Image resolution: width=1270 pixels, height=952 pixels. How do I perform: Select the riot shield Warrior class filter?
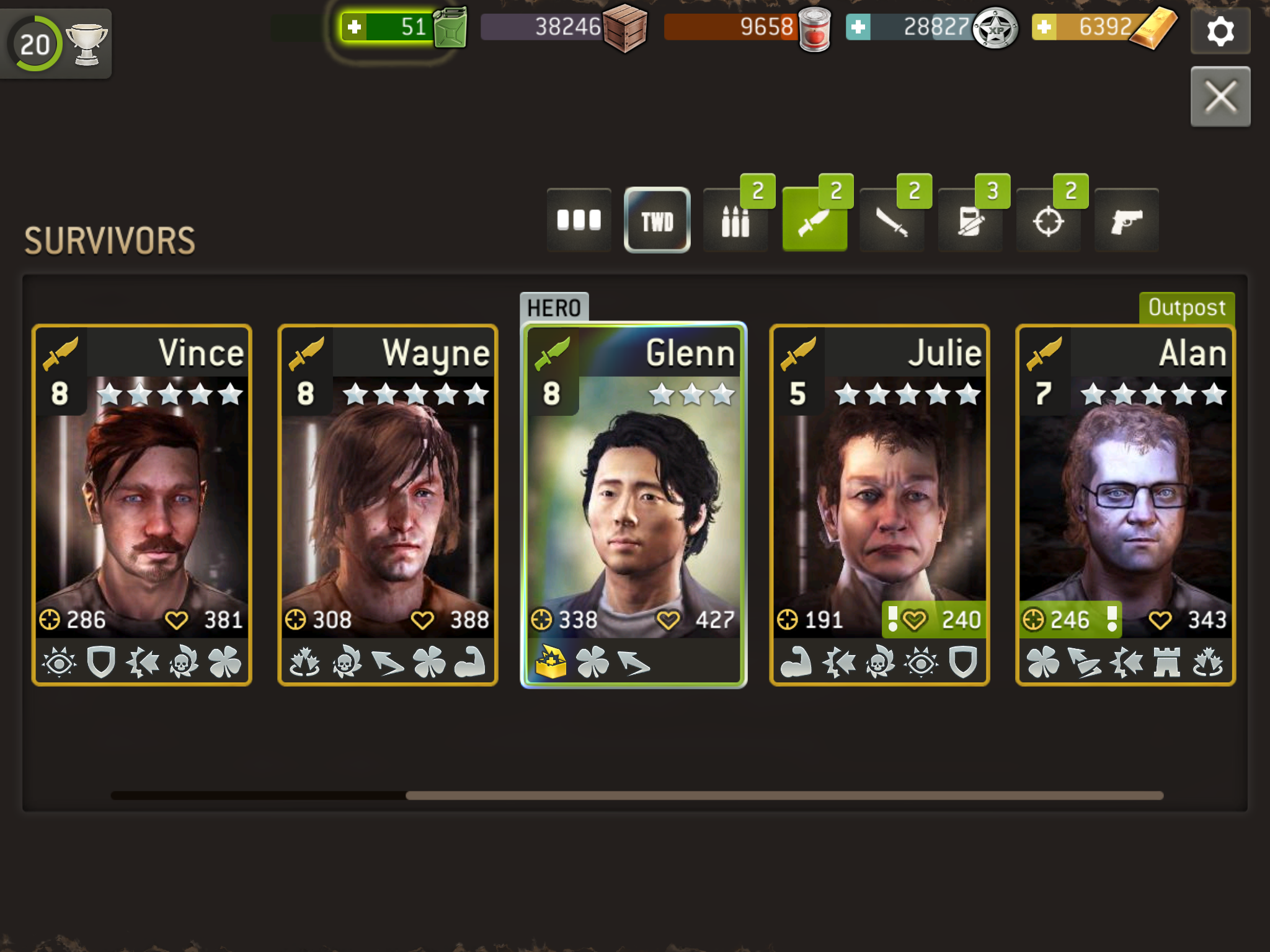coord(970,220)
